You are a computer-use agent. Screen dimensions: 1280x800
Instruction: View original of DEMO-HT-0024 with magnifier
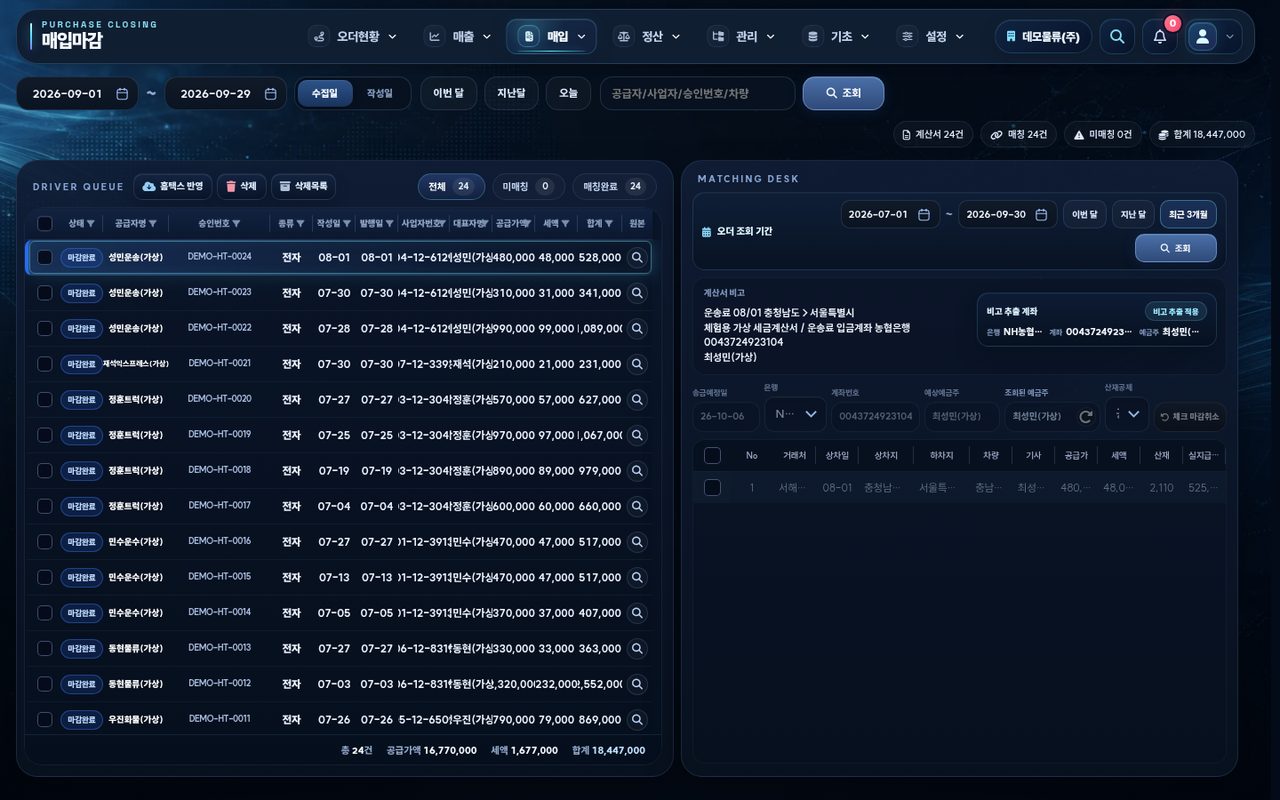coord(636,258)
